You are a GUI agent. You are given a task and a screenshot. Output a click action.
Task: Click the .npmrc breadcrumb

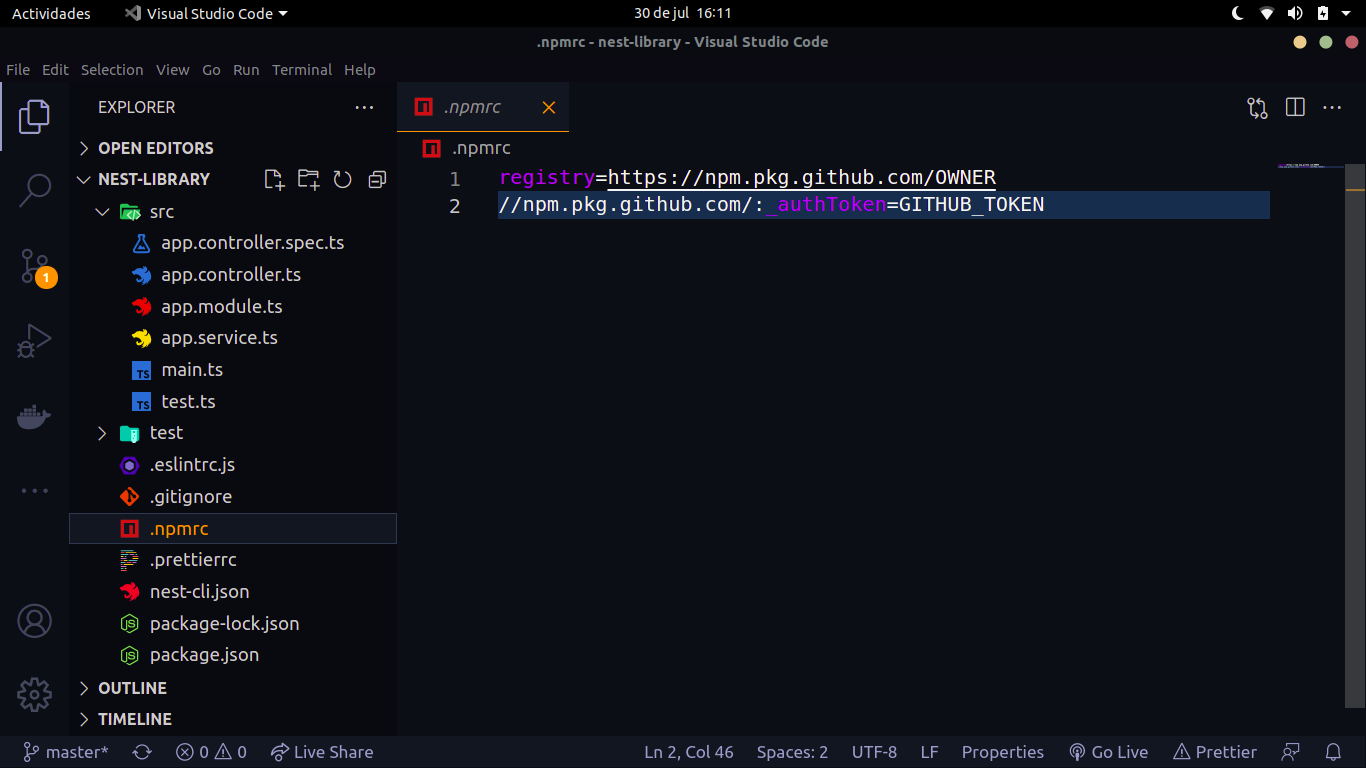pos(467,148)
